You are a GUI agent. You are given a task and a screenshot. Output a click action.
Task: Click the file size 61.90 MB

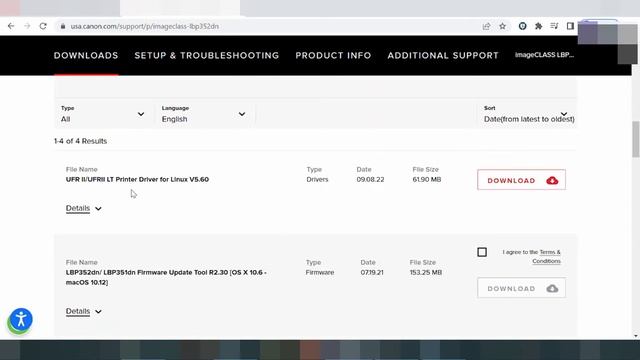pyautogui.click(x=427, y=179)
